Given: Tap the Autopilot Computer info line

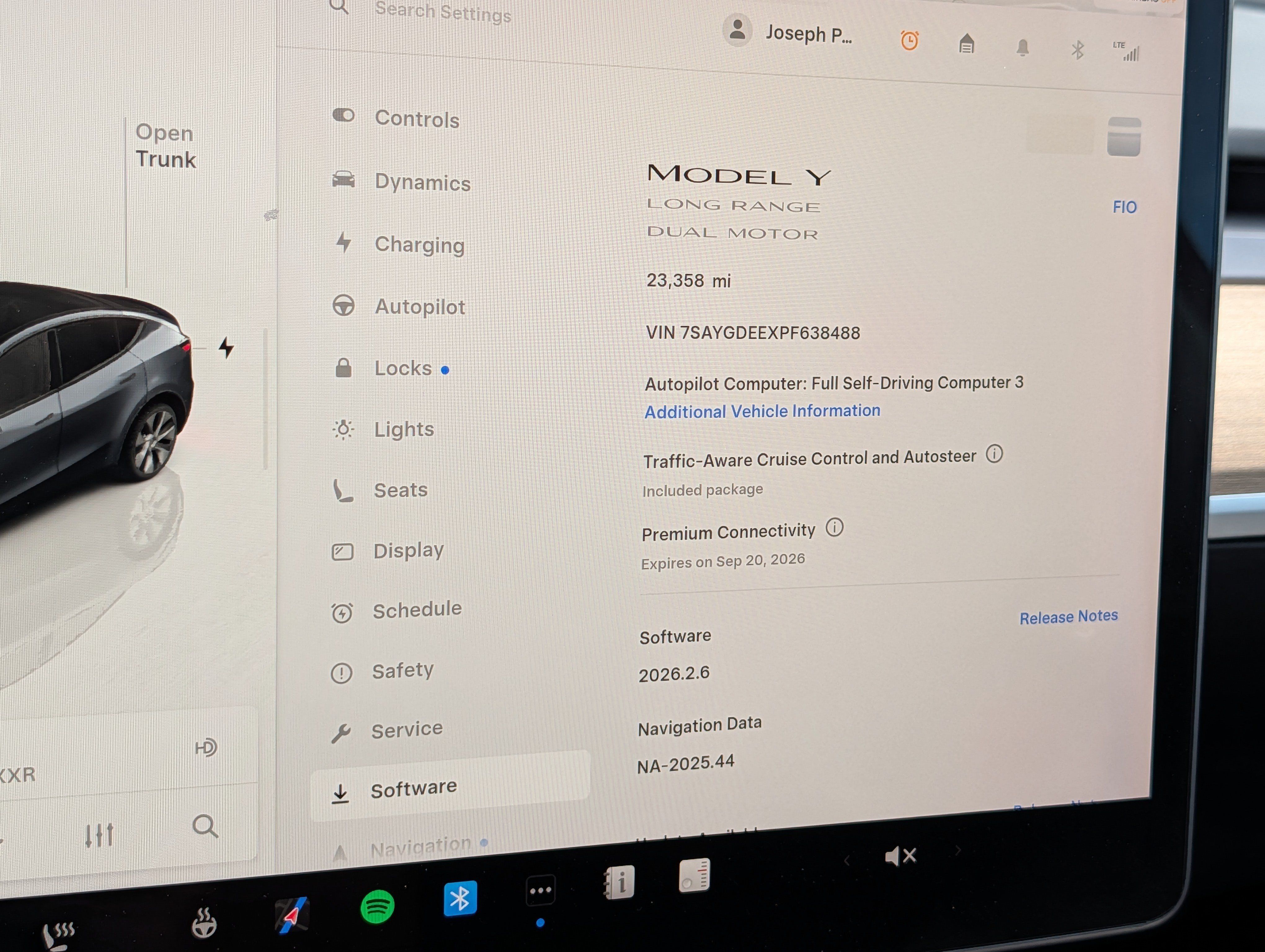Looking at the screenshot, I should (x=834, y=383).
